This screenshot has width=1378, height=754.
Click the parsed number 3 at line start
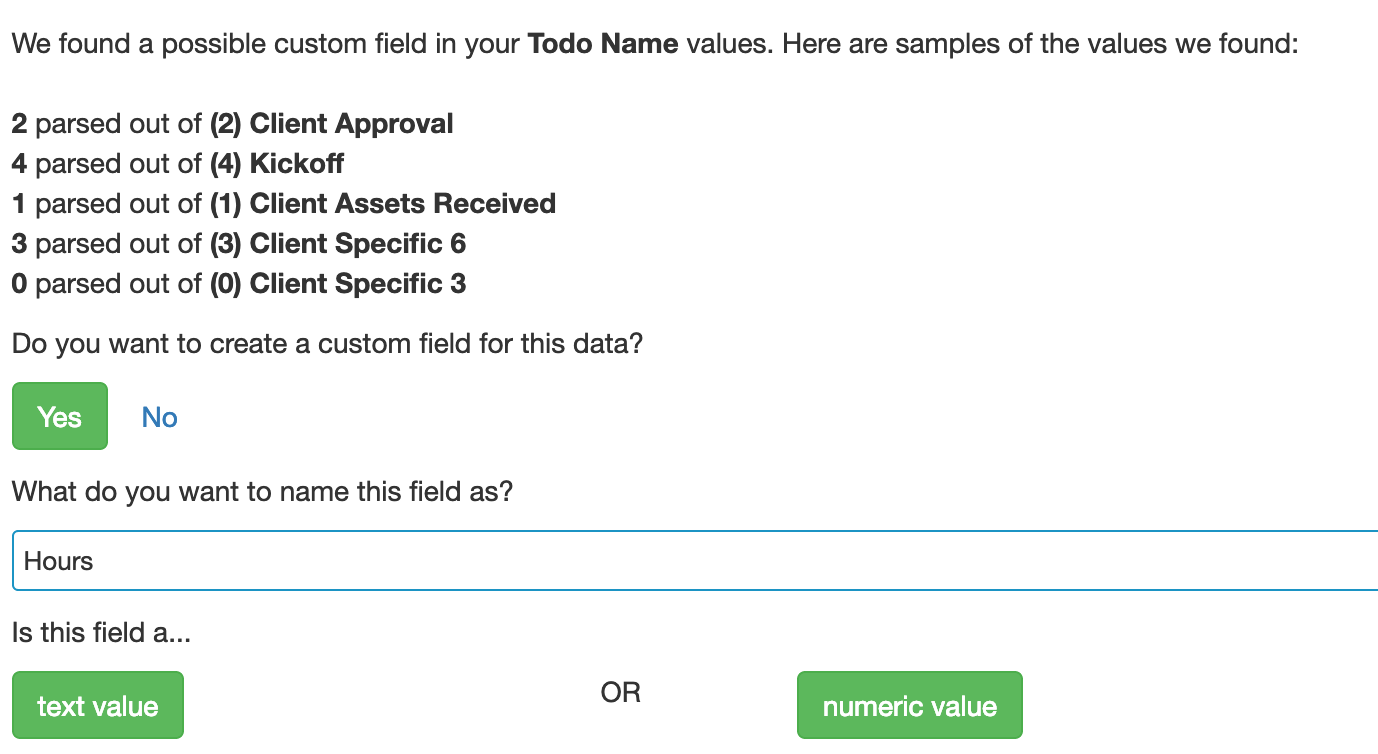click(19, 244)
